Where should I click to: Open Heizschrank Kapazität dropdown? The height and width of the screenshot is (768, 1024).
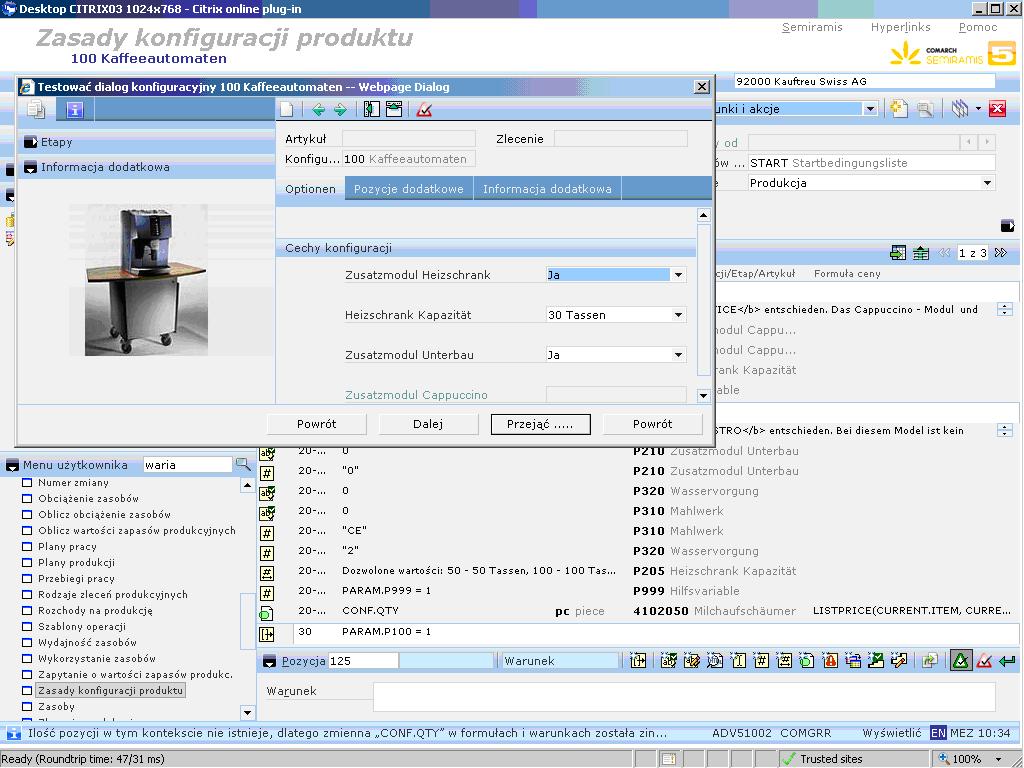[x=679, y=315]
